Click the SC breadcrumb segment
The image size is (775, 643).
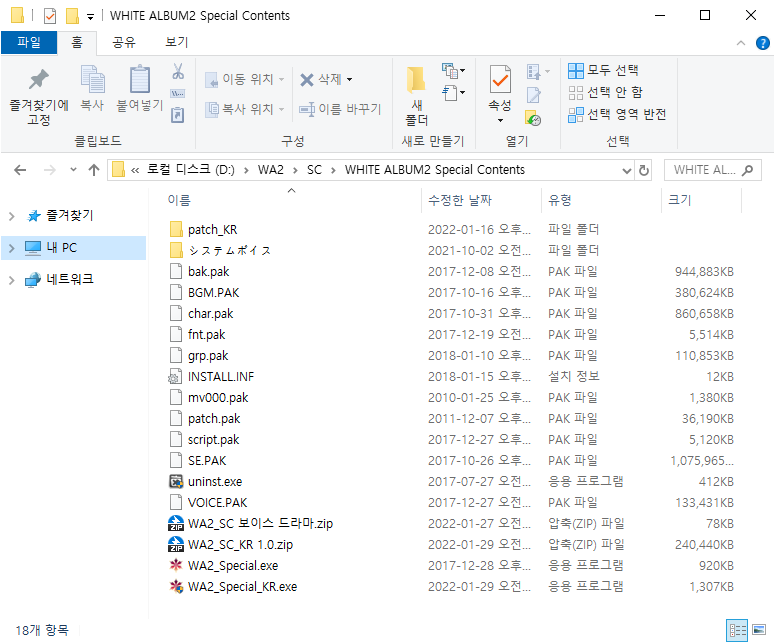314,170
